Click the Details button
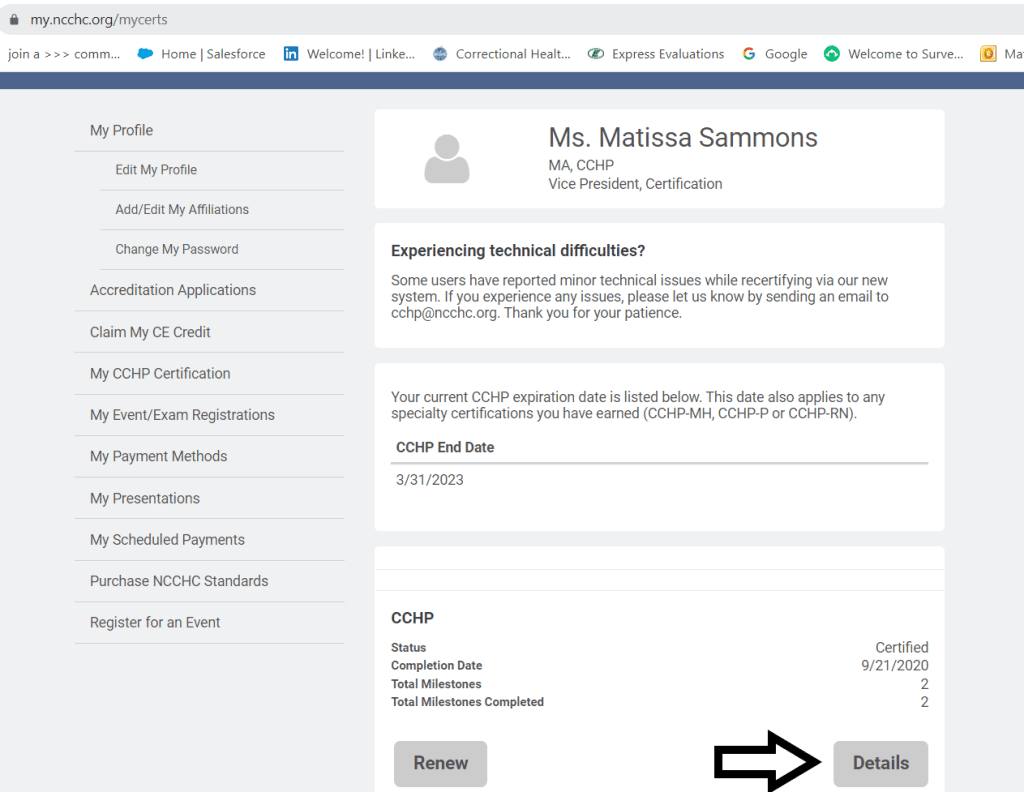 880,763
